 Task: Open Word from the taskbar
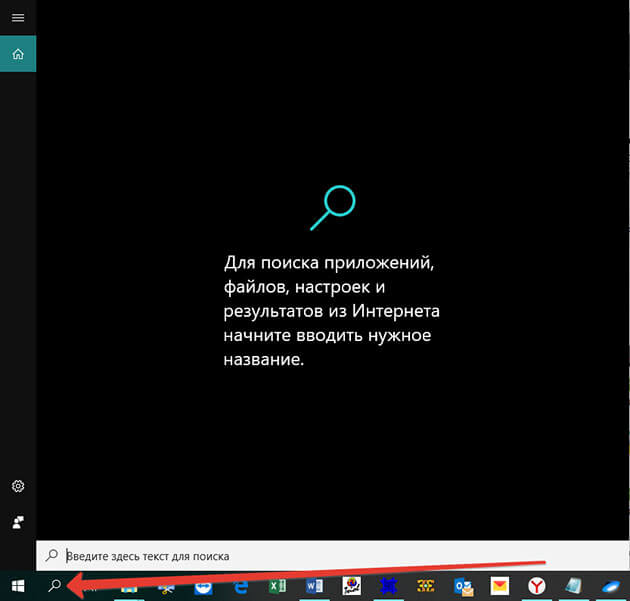(x=314, y=587)
